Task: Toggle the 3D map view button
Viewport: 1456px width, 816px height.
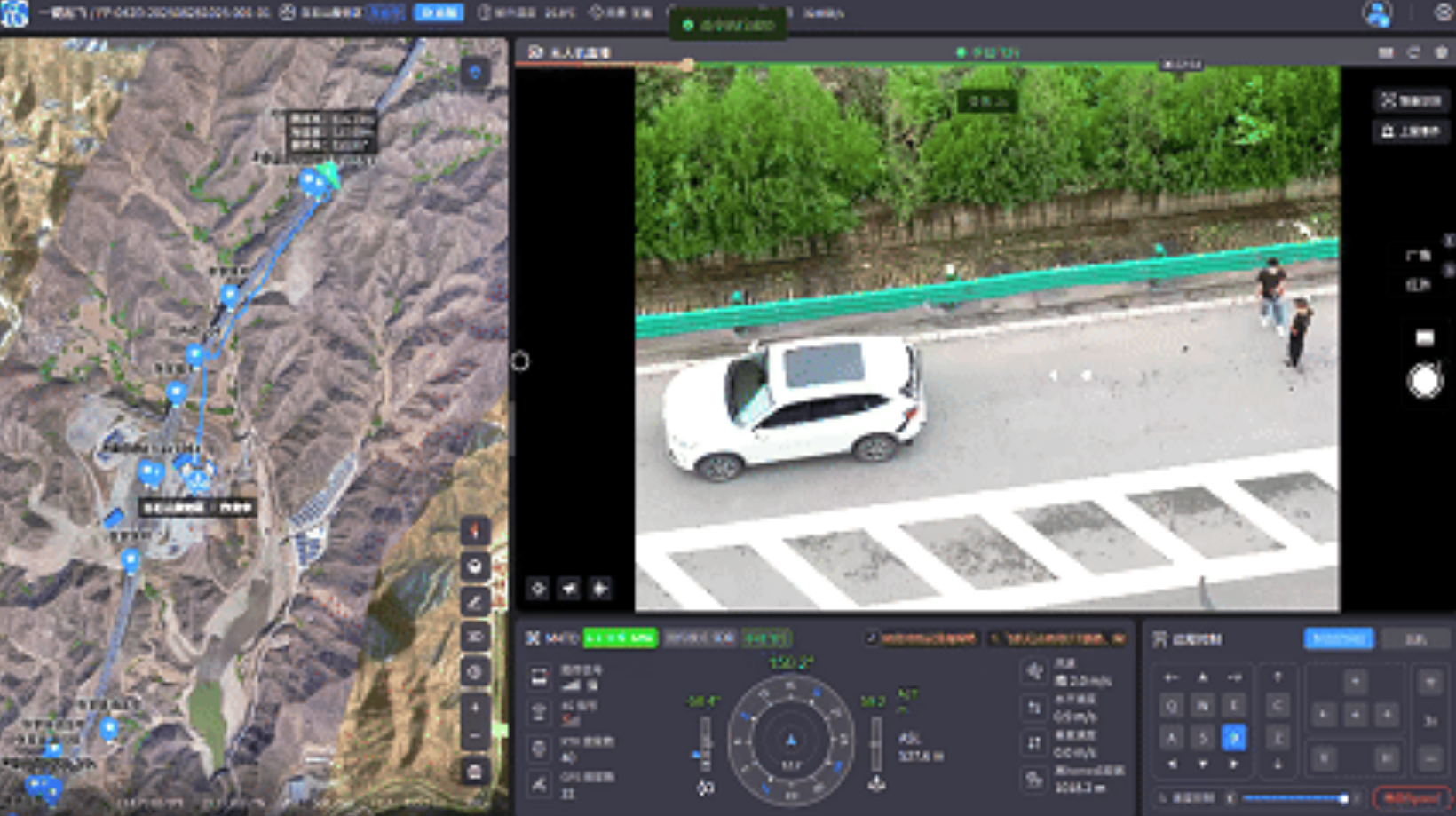Action: (475, 637)
